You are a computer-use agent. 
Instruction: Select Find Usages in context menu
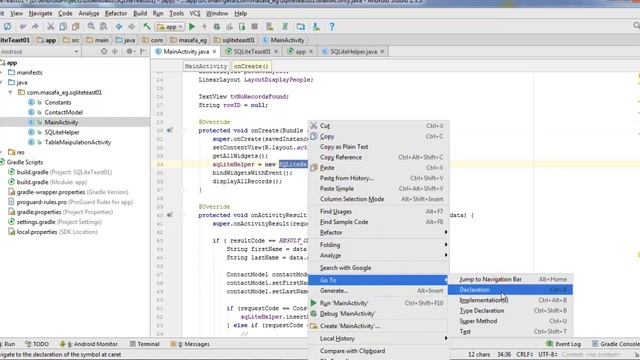(x=379, y=211)
